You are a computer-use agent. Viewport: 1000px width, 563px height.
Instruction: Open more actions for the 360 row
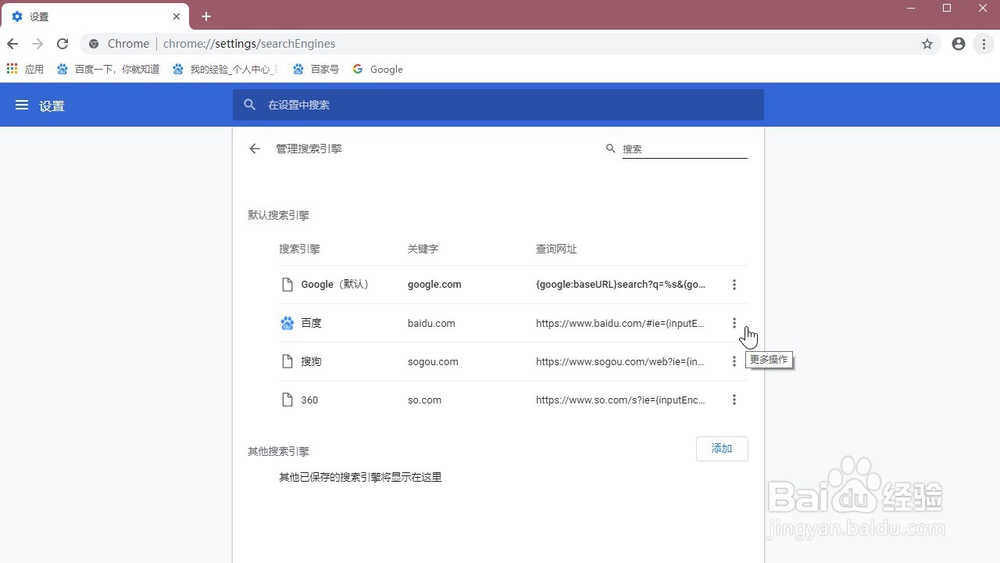(734, 400)
